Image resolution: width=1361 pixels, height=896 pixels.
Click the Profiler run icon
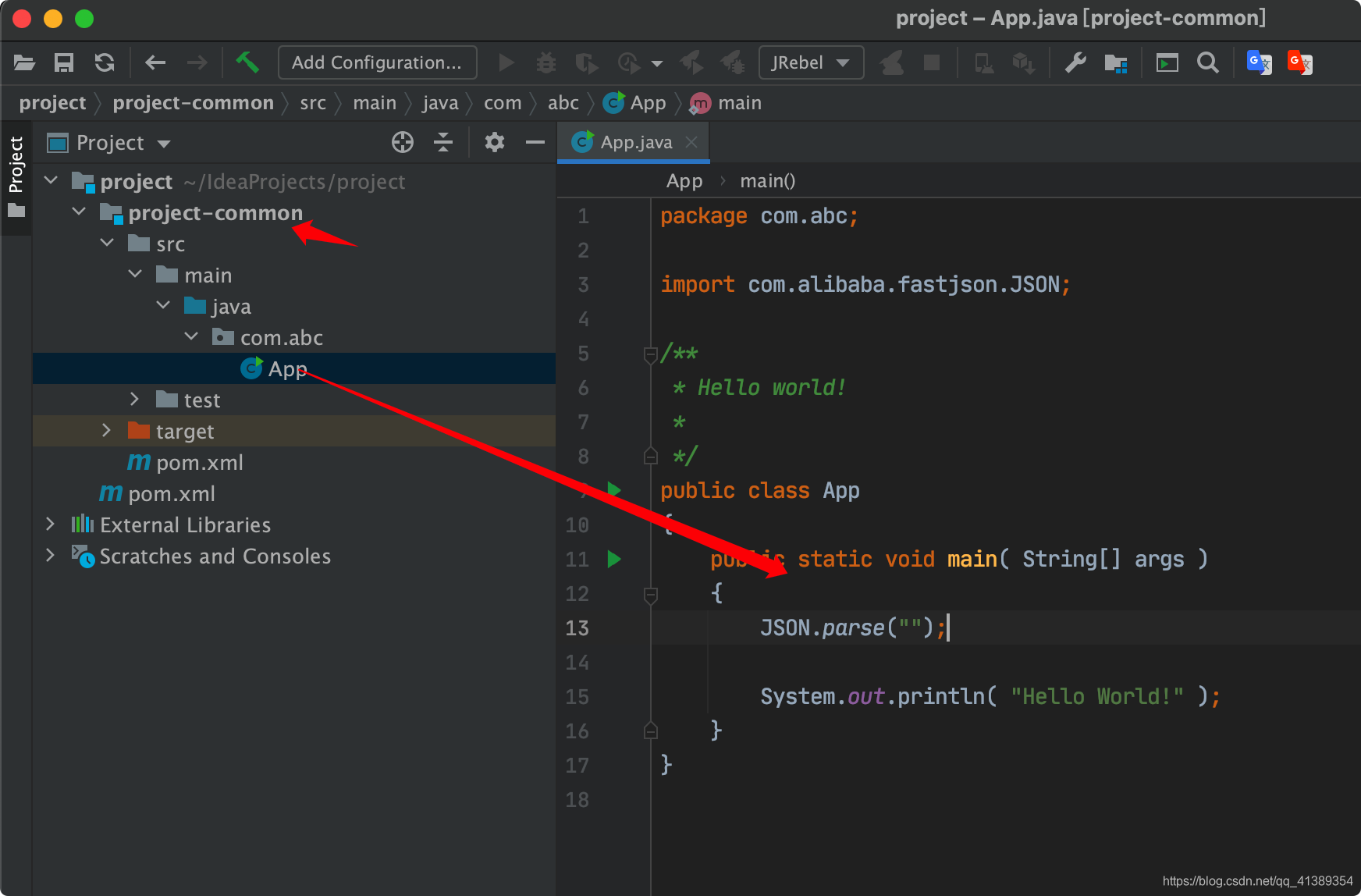[628, 62]
